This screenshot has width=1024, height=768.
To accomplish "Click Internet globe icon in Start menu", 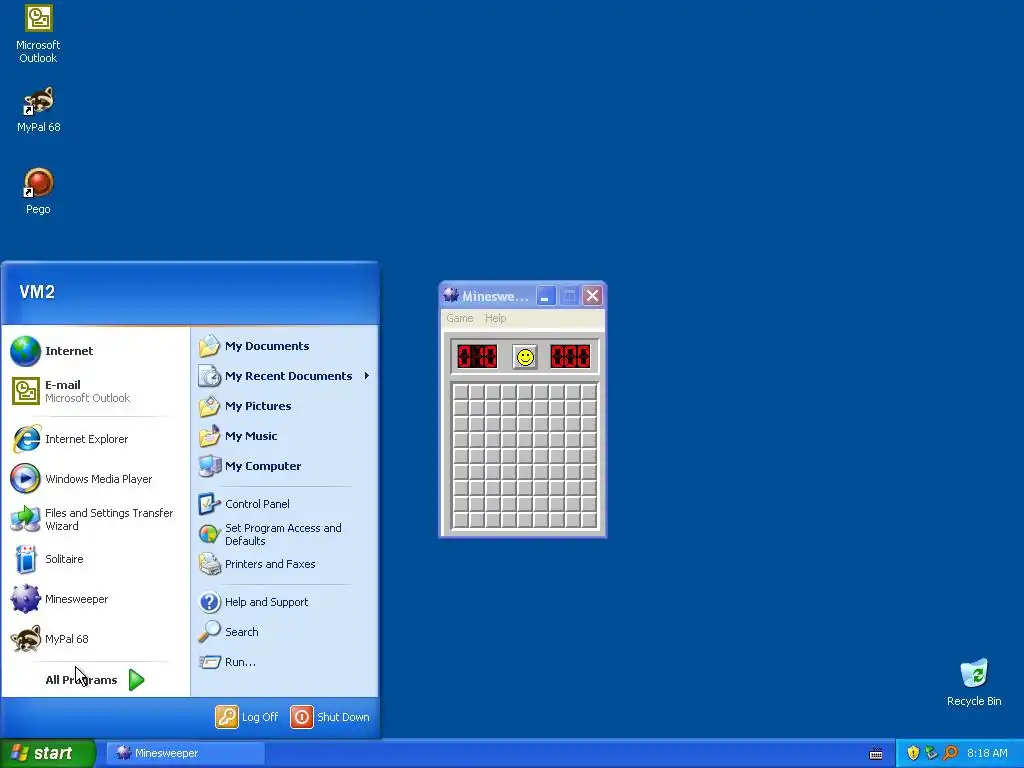I will (25, 351).
